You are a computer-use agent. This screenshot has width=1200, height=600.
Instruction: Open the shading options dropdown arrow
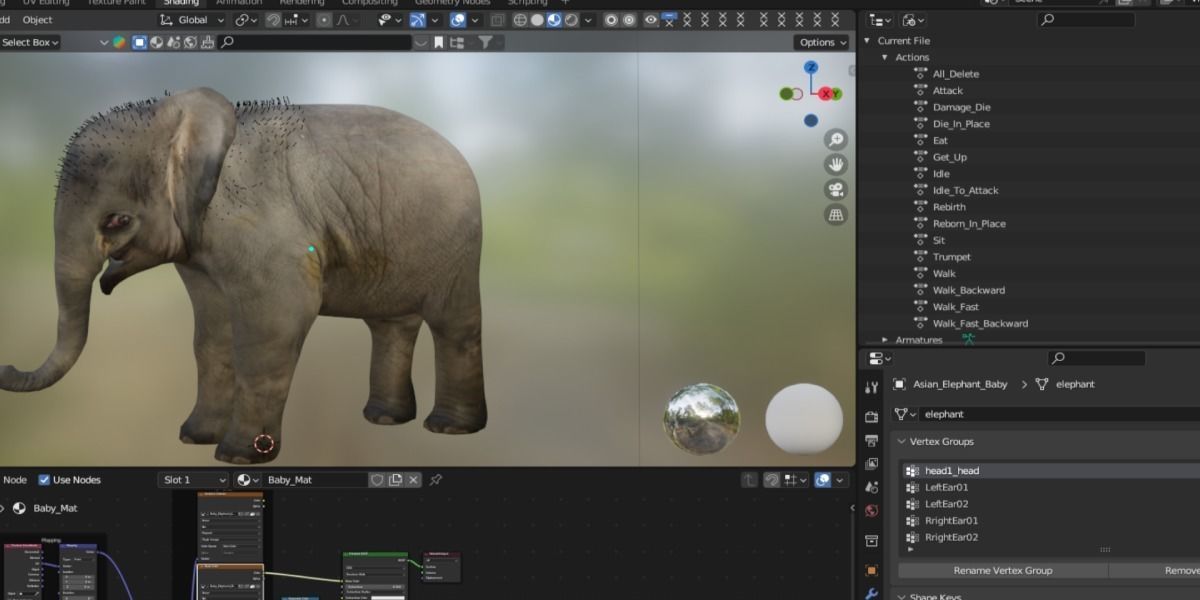tap(588, 20)
